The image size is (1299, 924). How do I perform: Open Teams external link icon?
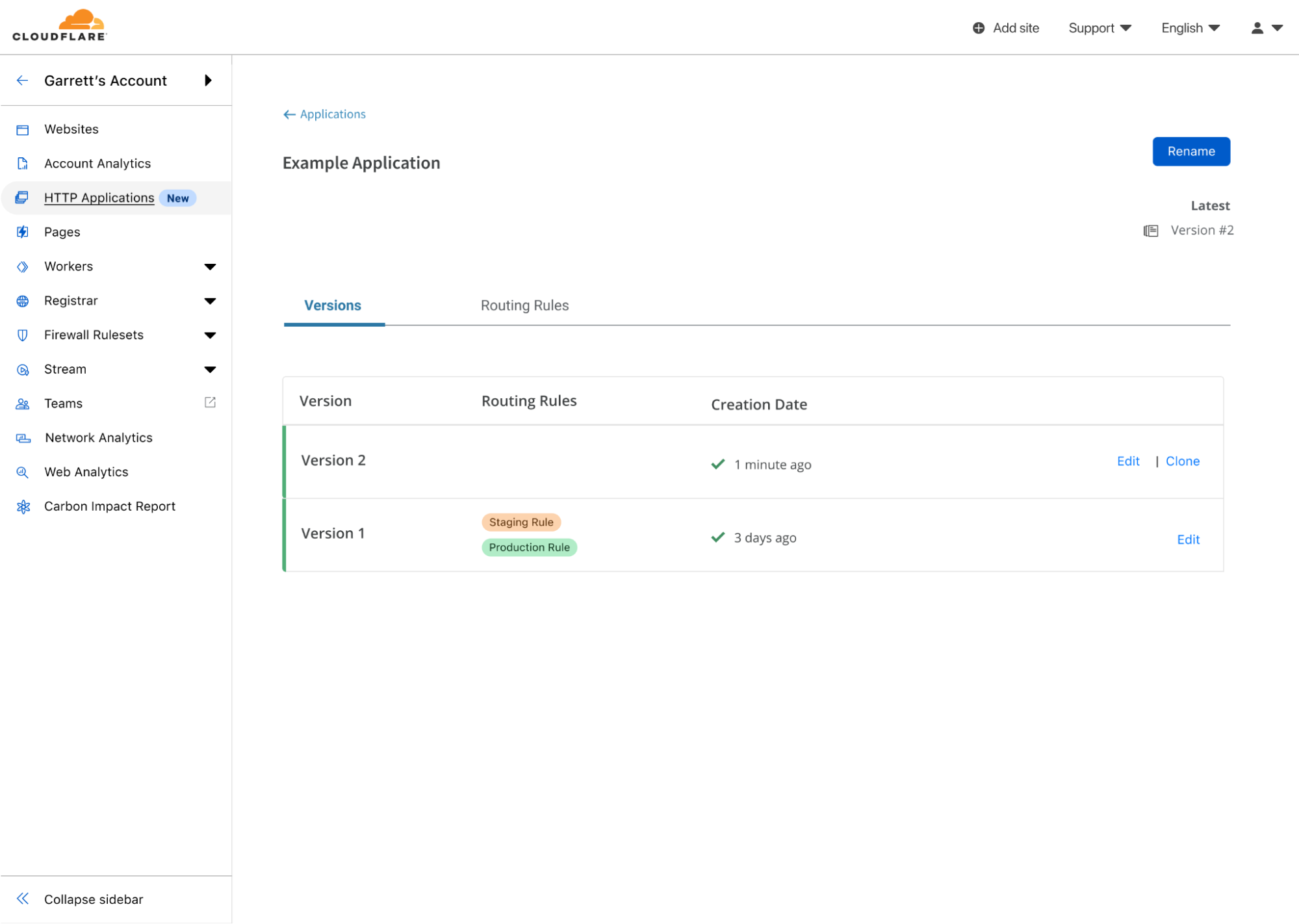(210, 403)
